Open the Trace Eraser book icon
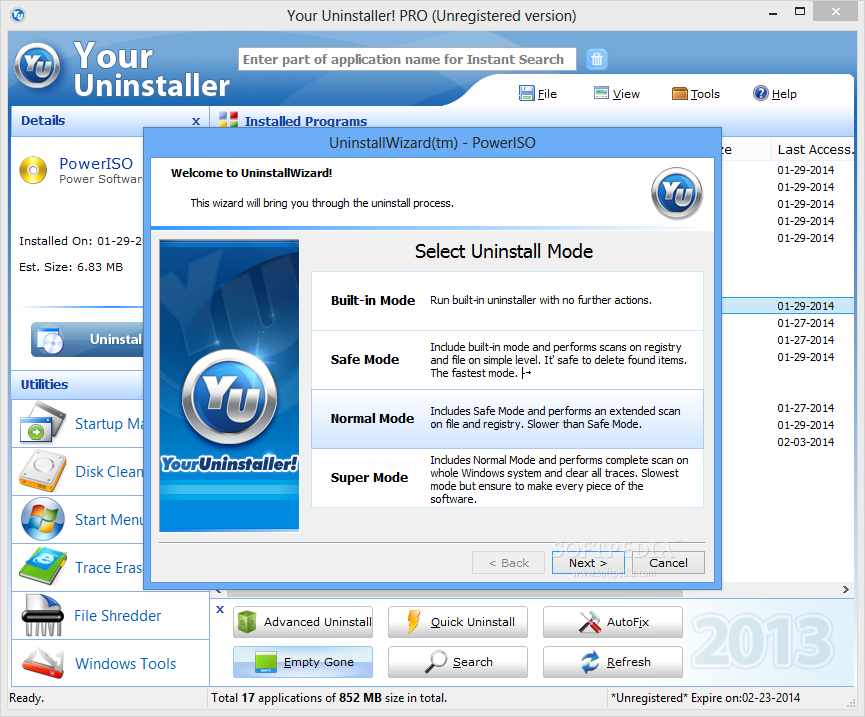The height and width of the screenshot is (717, 865). coord(42,567)
